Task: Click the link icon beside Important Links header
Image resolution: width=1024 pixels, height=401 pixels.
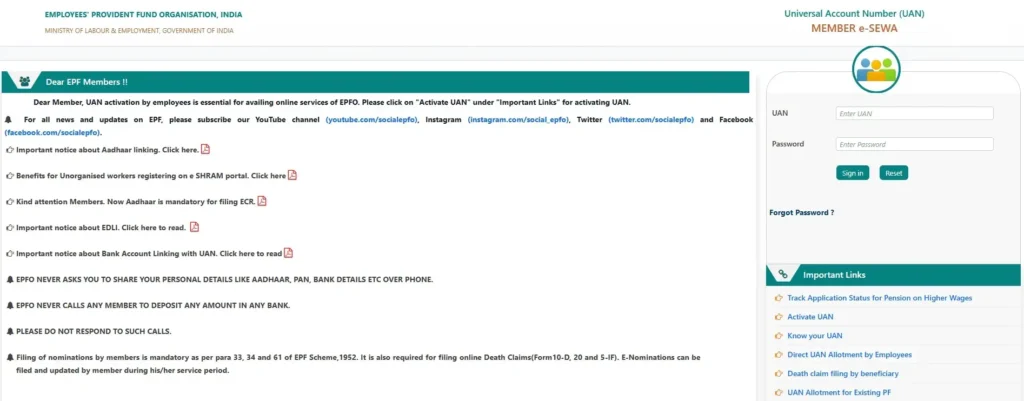Action: (782, 274)
